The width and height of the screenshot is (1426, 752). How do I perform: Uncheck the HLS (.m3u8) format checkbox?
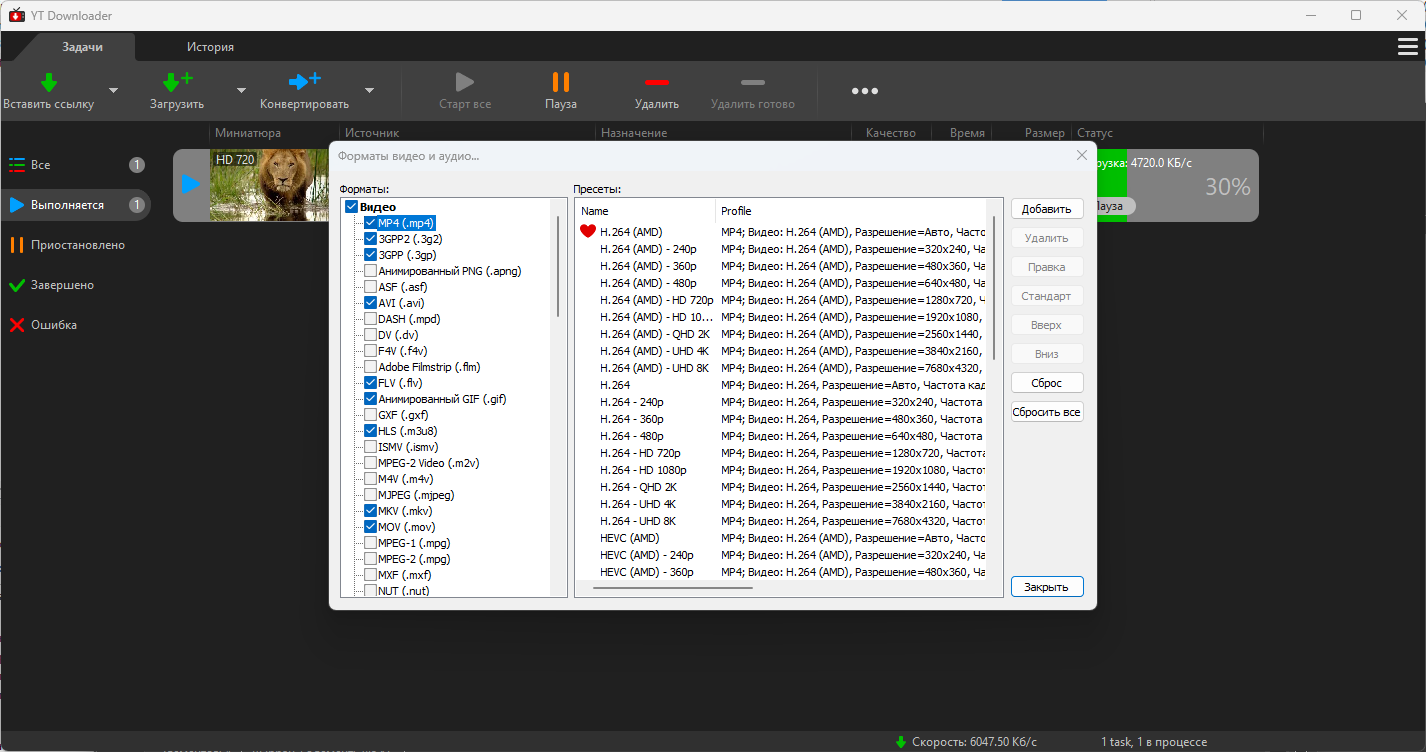[371, 431]
